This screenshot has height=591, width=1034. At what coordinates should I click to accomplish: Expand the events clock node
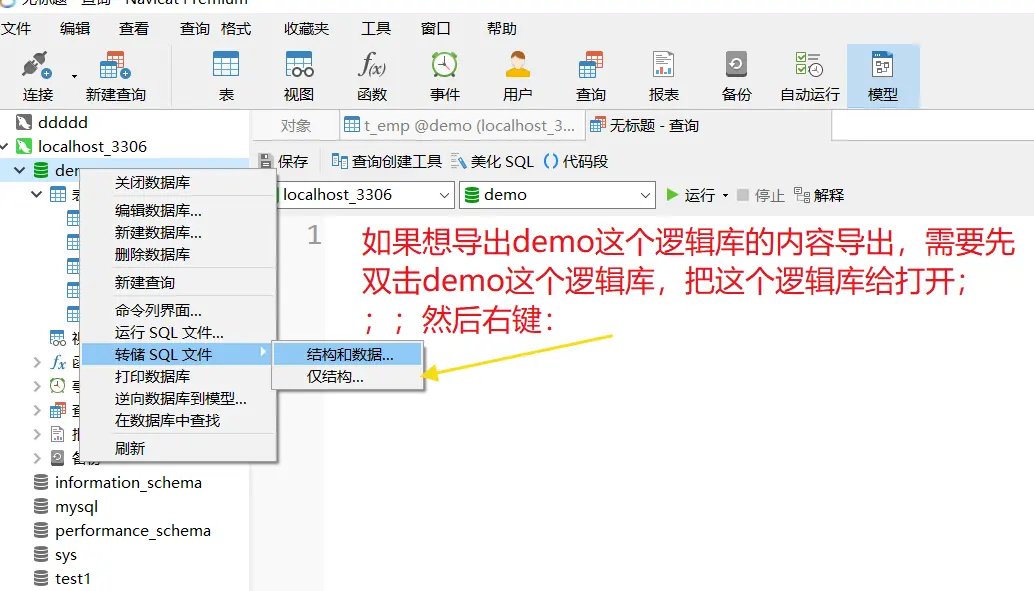tap(37, 386)
